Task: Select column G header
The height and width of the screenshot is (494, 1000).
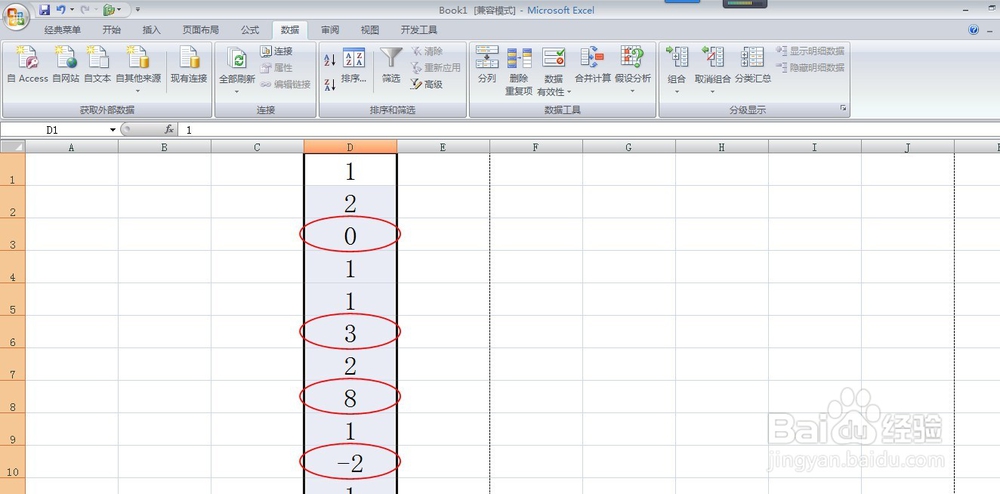Action: pos(628,147)
